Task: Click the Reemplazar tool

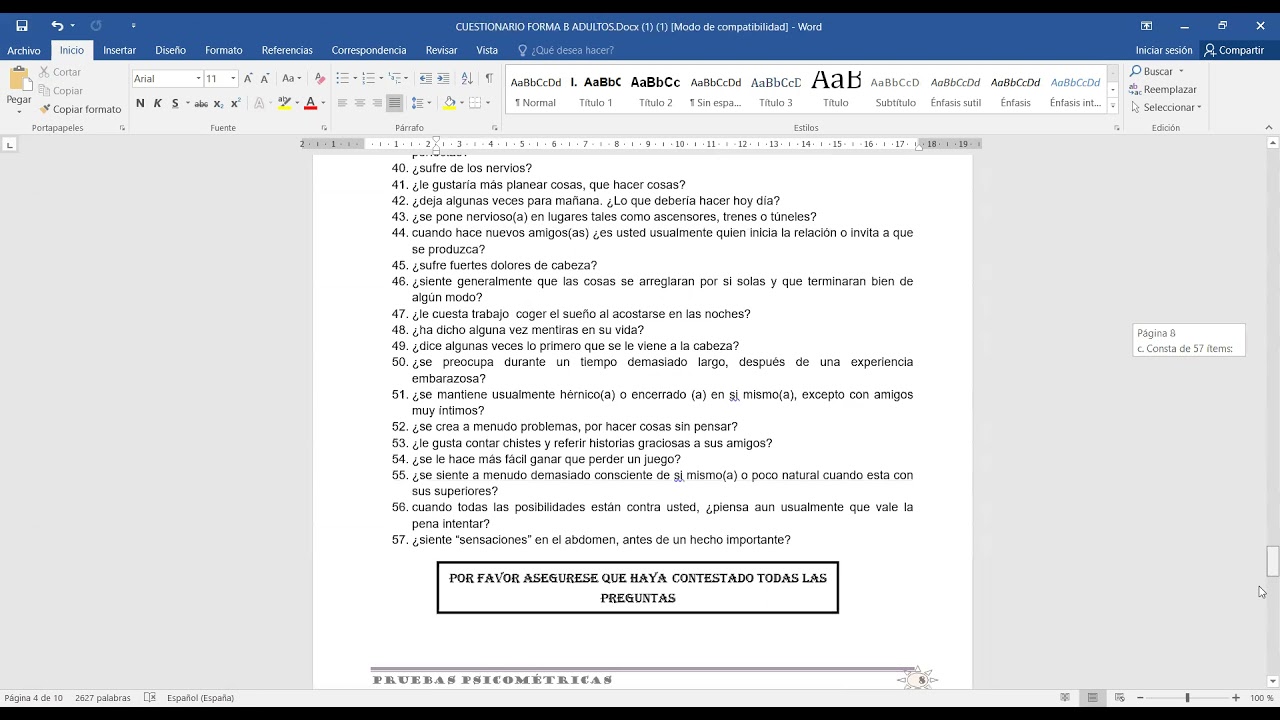Action: 1163,89
